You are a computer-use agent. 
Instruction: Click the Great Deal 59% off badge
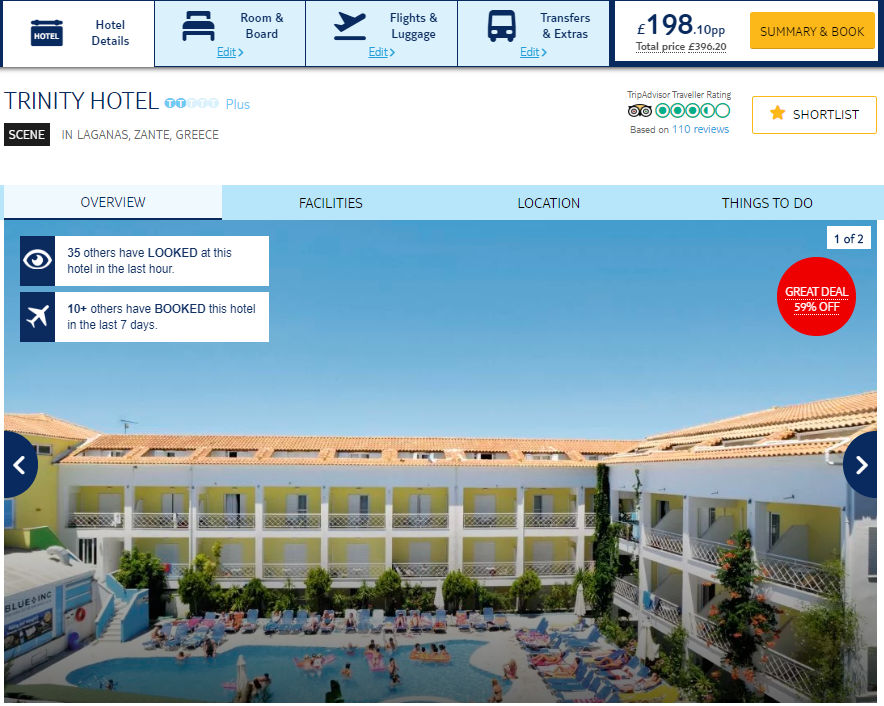tap(816, 297)
